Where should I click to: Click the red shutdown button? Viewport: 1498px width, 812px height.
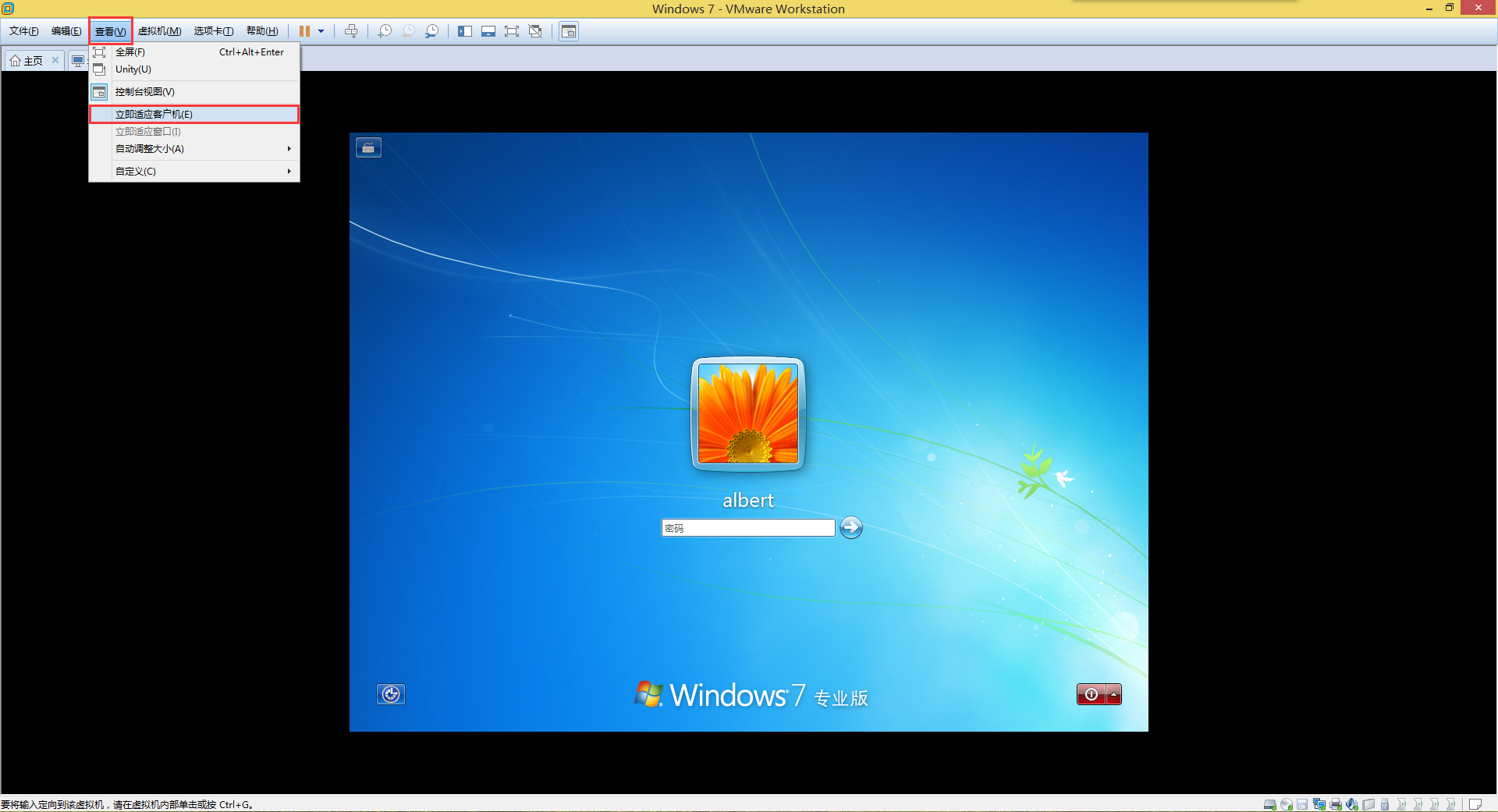click(1092, 694)
